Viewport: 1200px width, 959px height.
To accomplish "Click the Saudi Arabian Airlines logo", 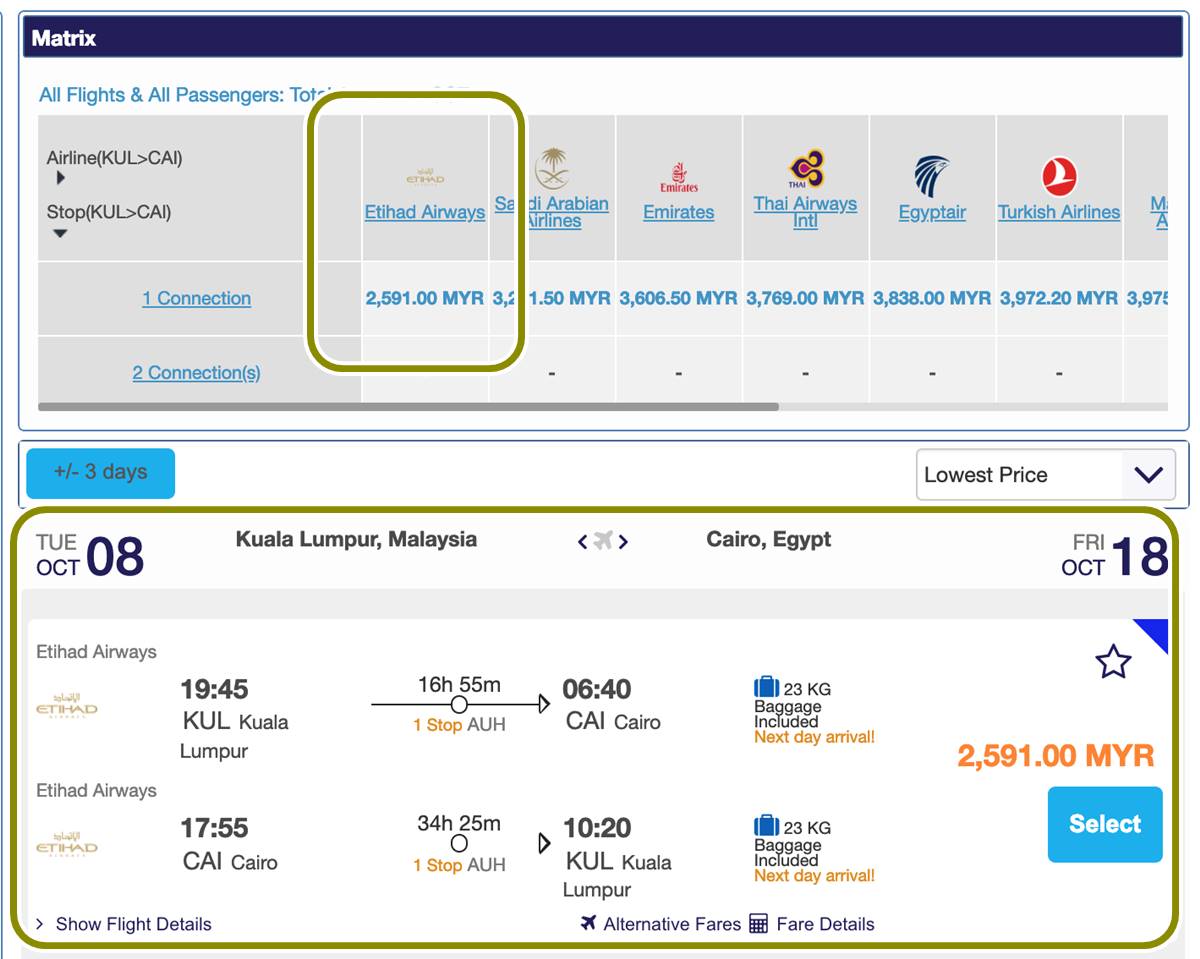I will pyautogui.click(x=552, y=167).
